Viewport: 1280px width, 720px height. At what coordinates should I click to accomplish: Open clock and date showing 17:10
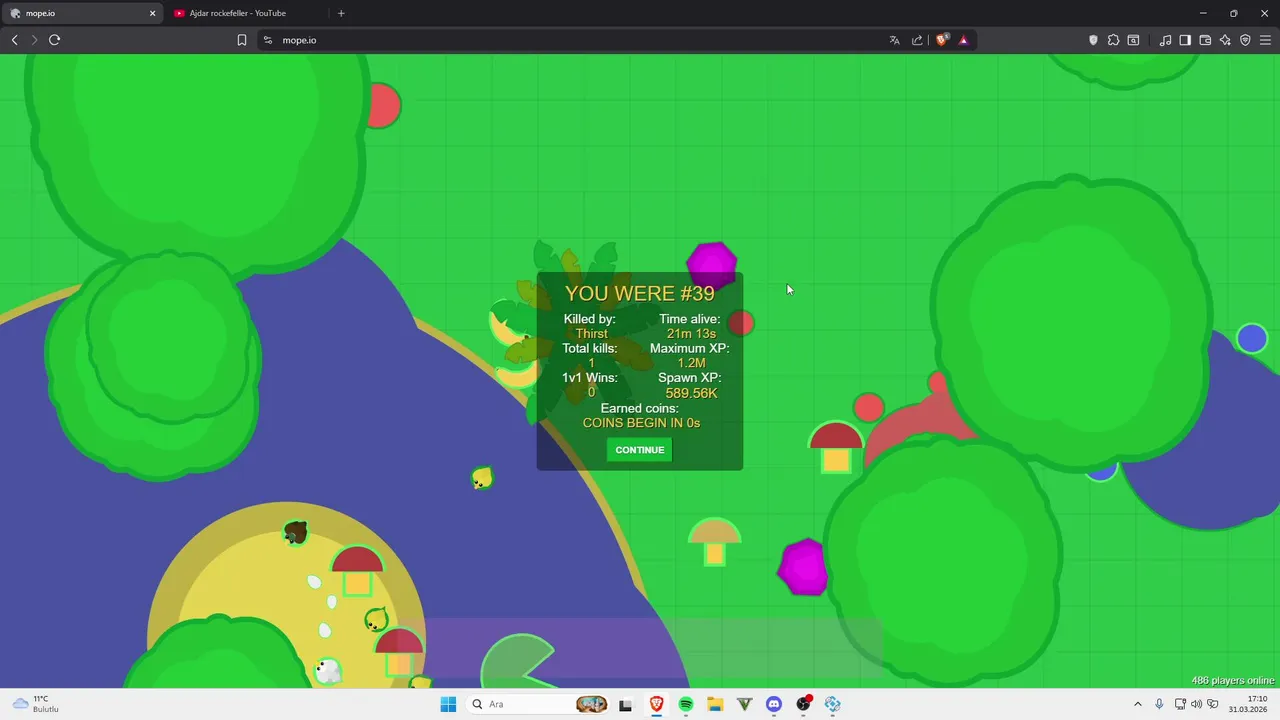1248,704
